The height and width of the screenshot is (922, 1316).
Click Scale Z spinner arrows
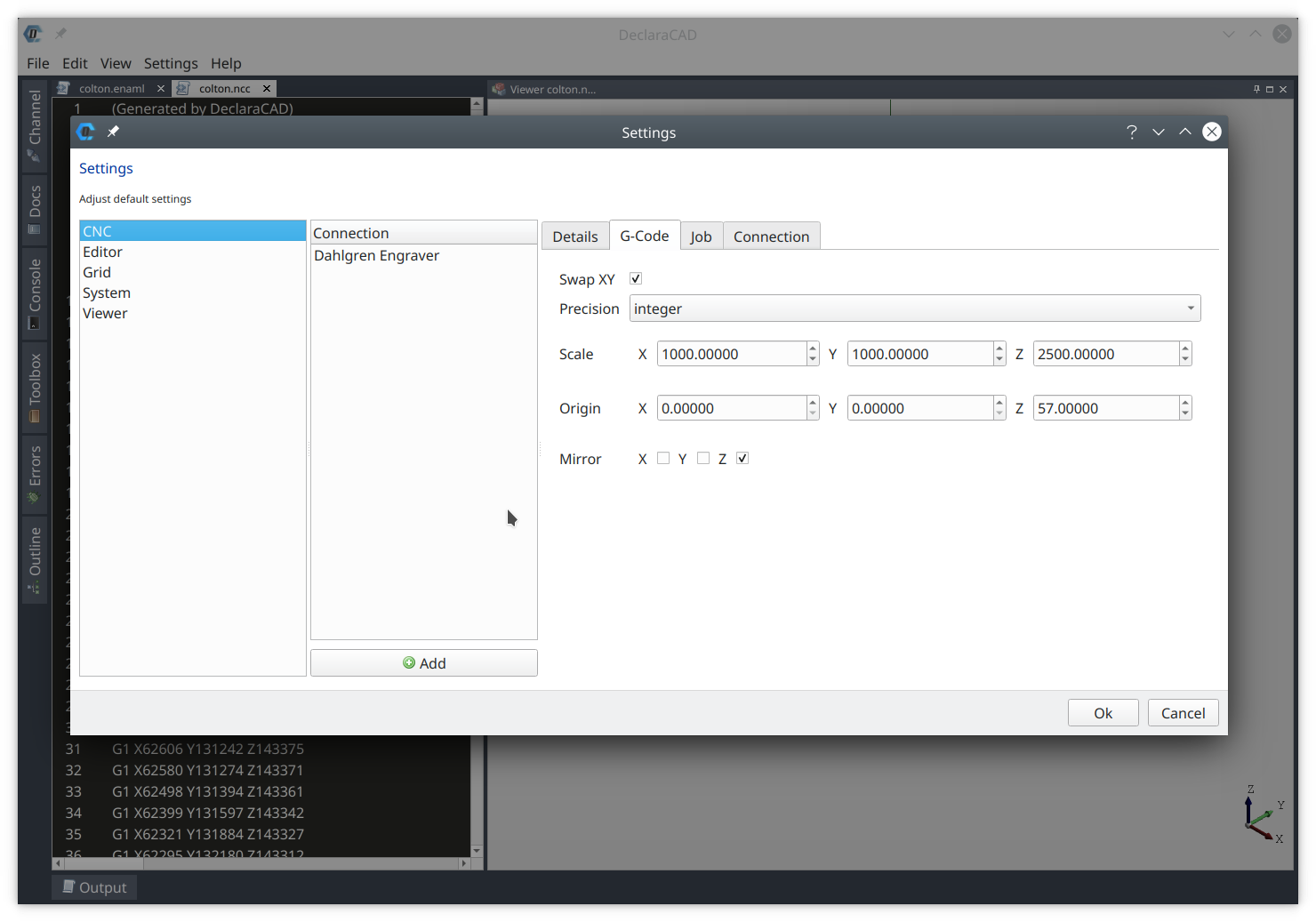click(x=1185, y=354)
